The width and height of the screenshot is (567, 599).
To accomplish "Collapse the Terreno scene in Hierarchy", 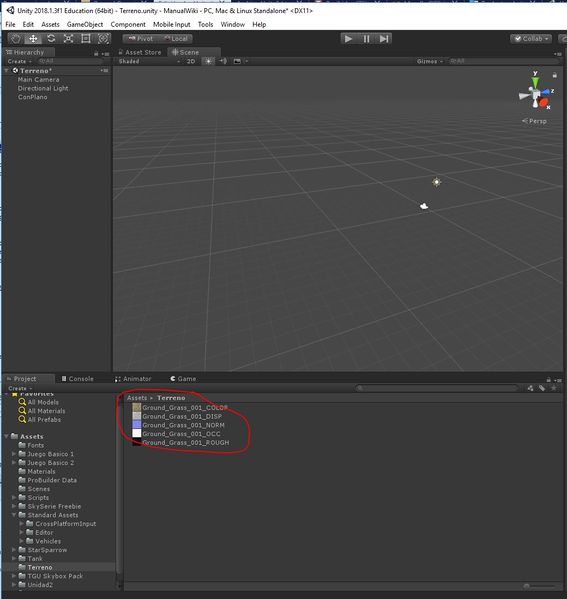I will [6, 71].
